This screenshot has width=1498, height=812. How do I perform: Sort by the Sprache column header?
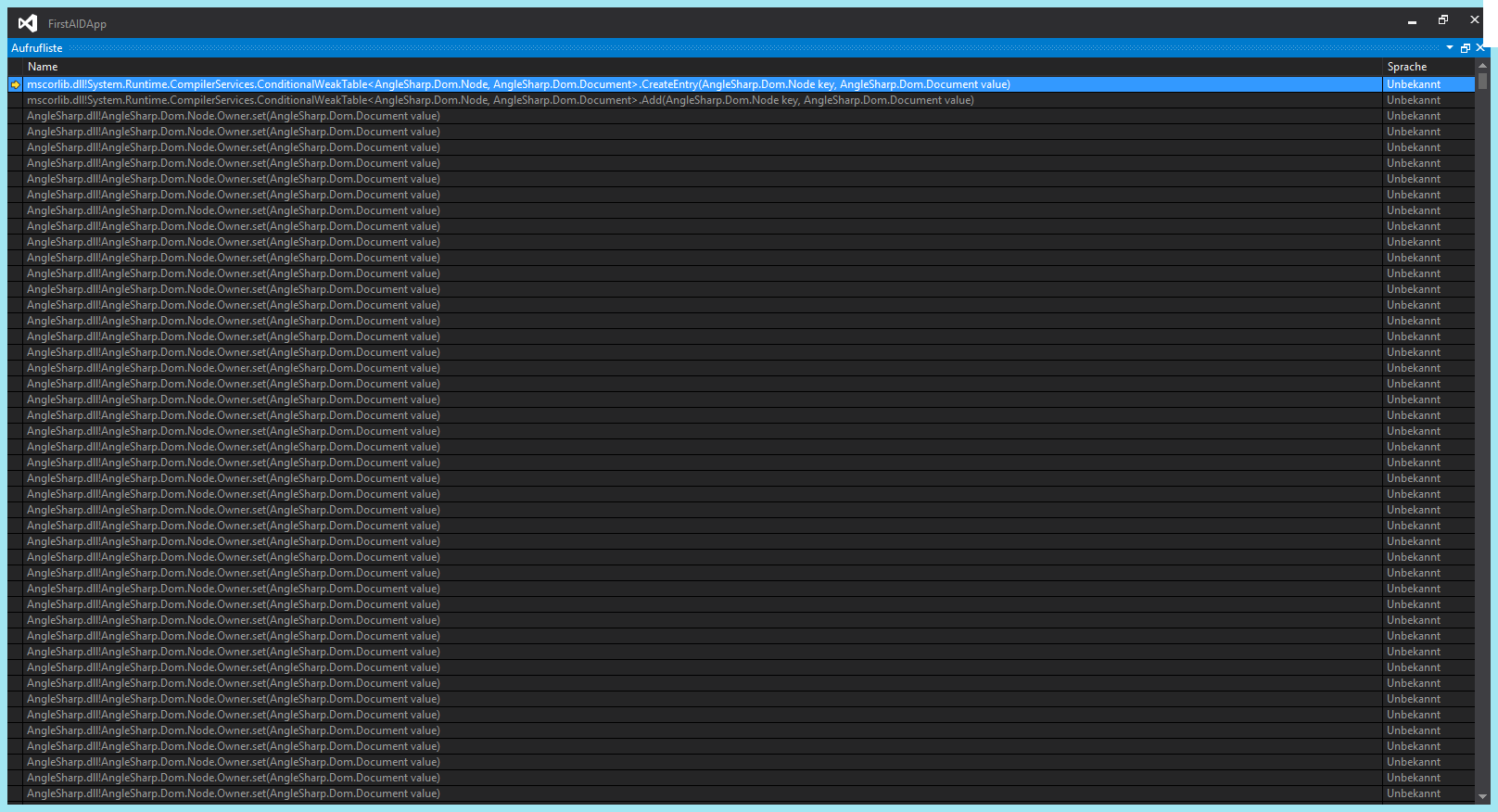[x=1428, y=67]
